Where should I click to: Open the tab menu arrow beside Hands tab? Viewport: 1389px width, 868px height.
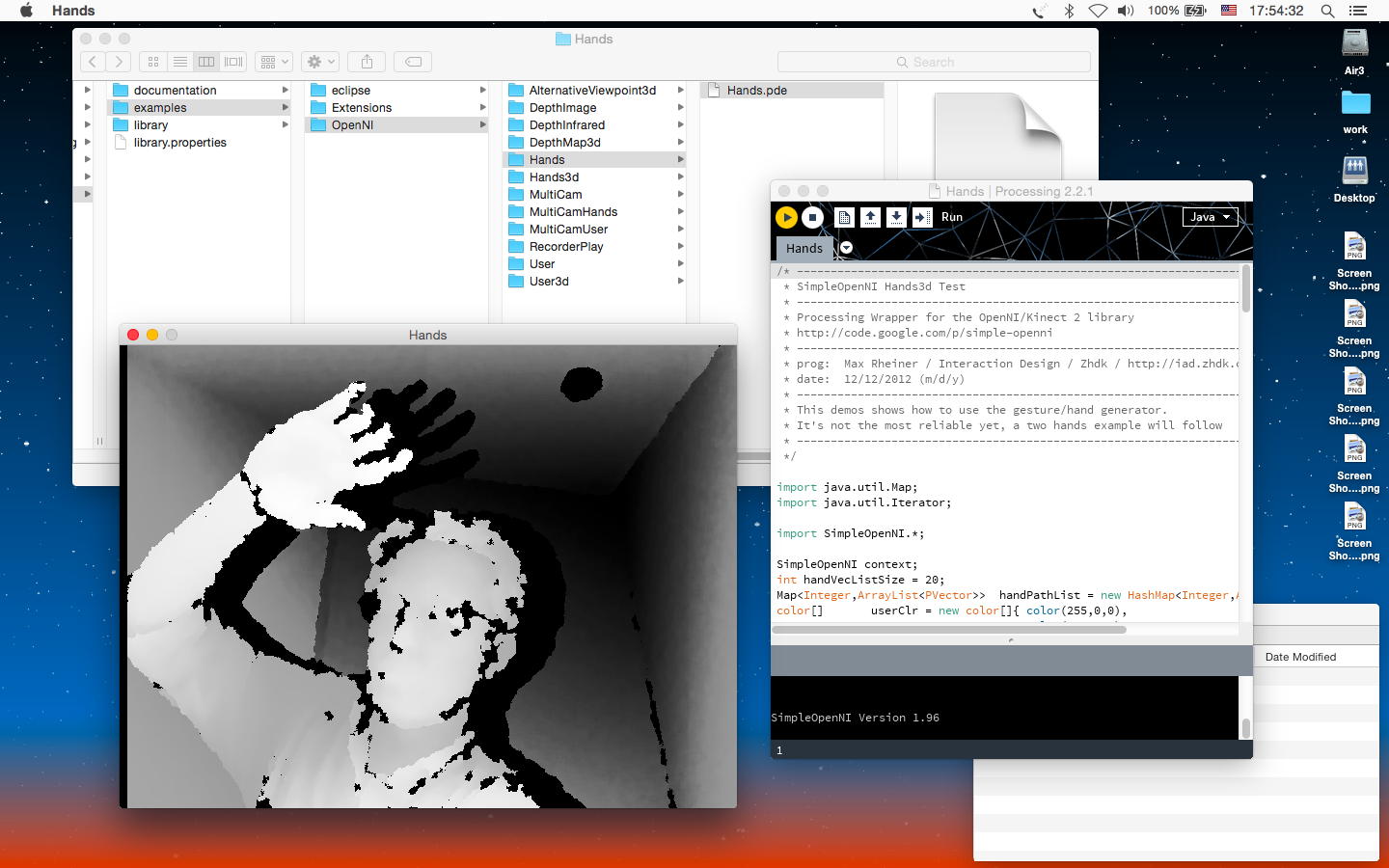(846, 248)
